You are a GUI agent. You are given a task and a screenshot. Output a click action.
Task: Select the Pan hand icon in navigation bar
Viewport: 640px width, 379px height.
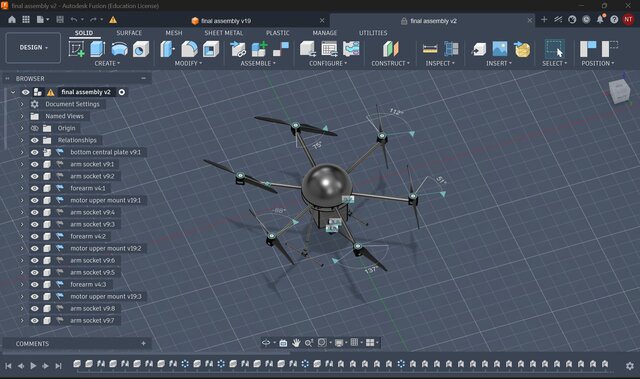pyautogui.click(x=296, y=343)
